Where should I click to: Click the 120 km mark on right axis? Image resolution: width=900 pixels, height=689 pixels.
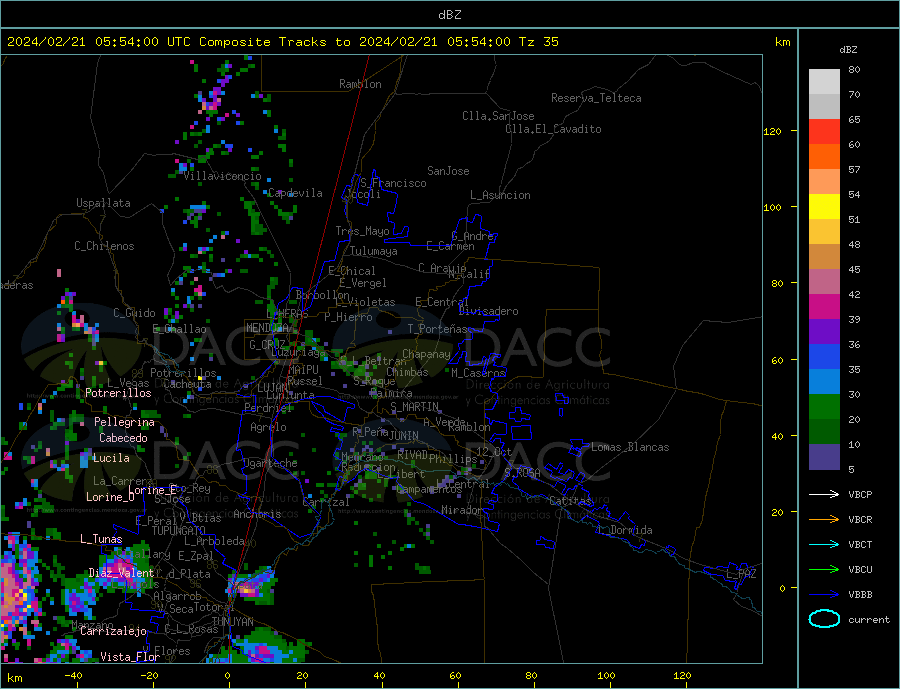coord(773,131)
